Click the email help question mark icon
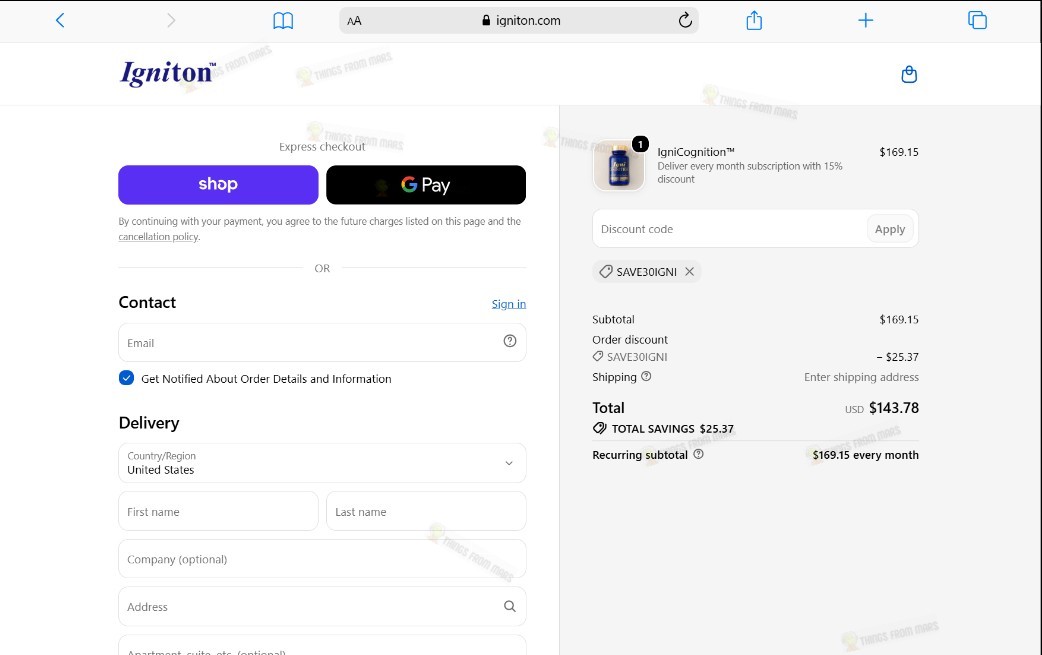This screenshot has width=1042, height=655. (x=510, y=341)
